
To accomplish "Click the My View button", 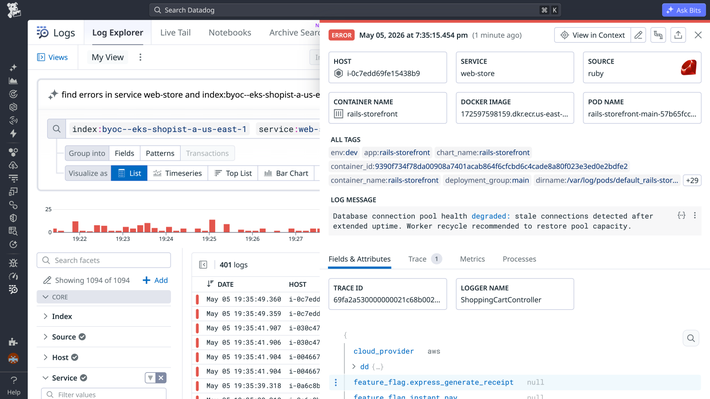I will [x=108, y=57].
